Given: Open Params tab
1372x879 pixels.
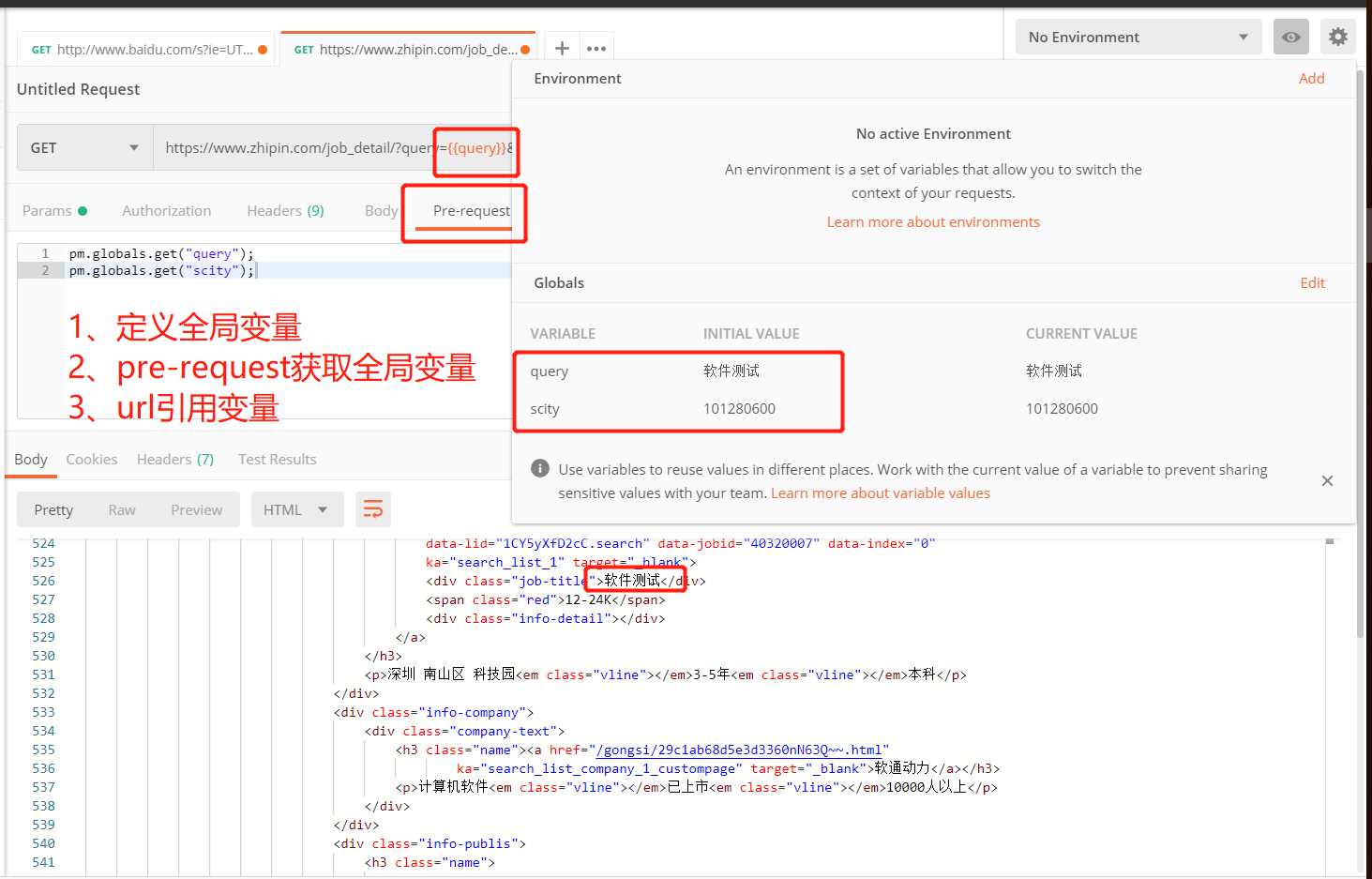Looking at the screenshot, I should click(x=54, y=211).
